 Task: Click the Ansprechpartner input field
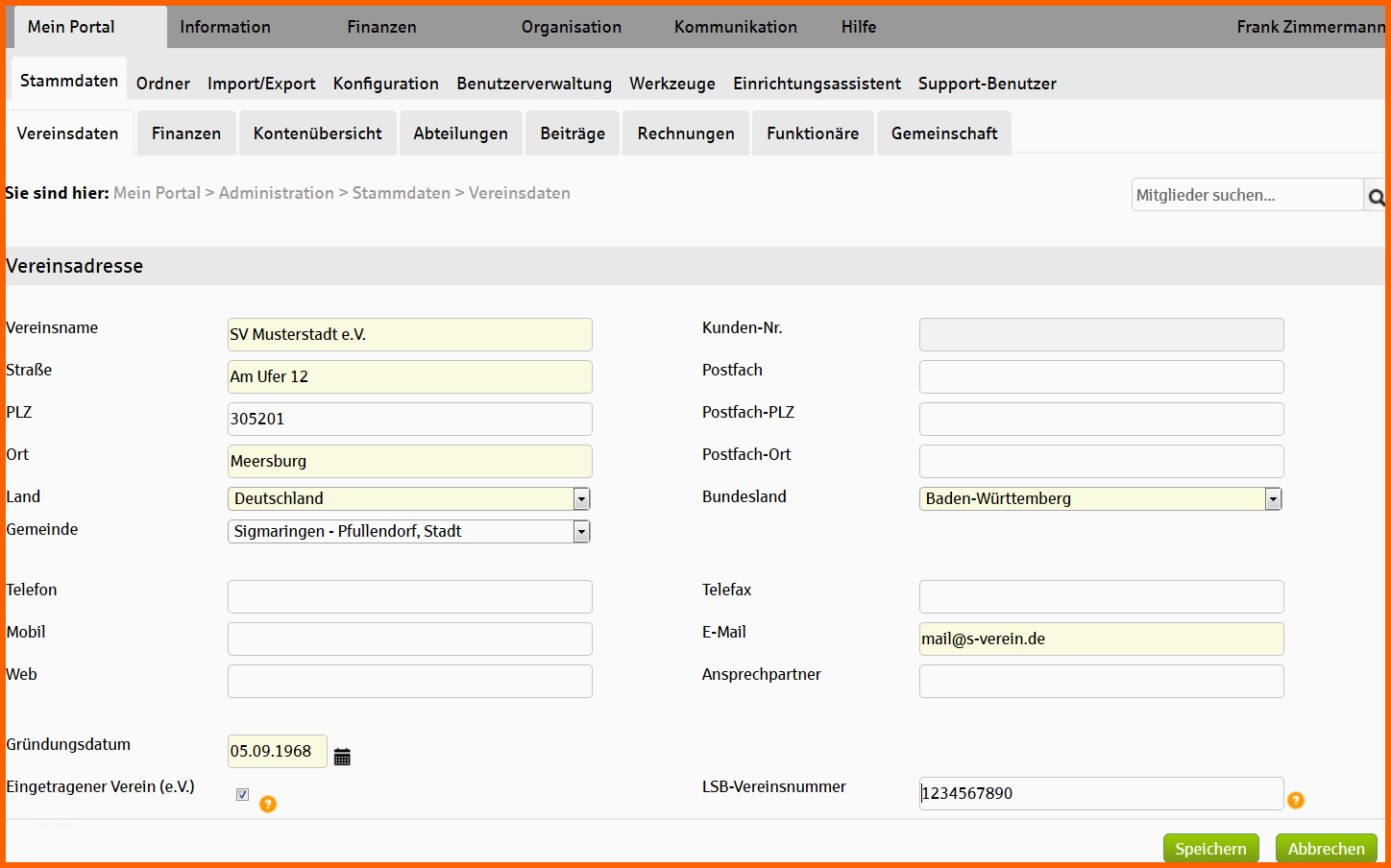point(1102,681)
